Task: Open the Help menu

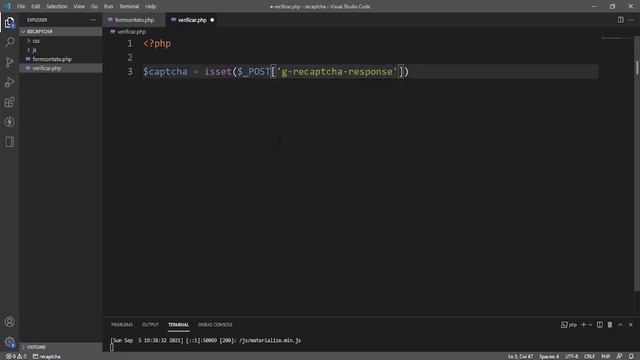Action: 151,6
